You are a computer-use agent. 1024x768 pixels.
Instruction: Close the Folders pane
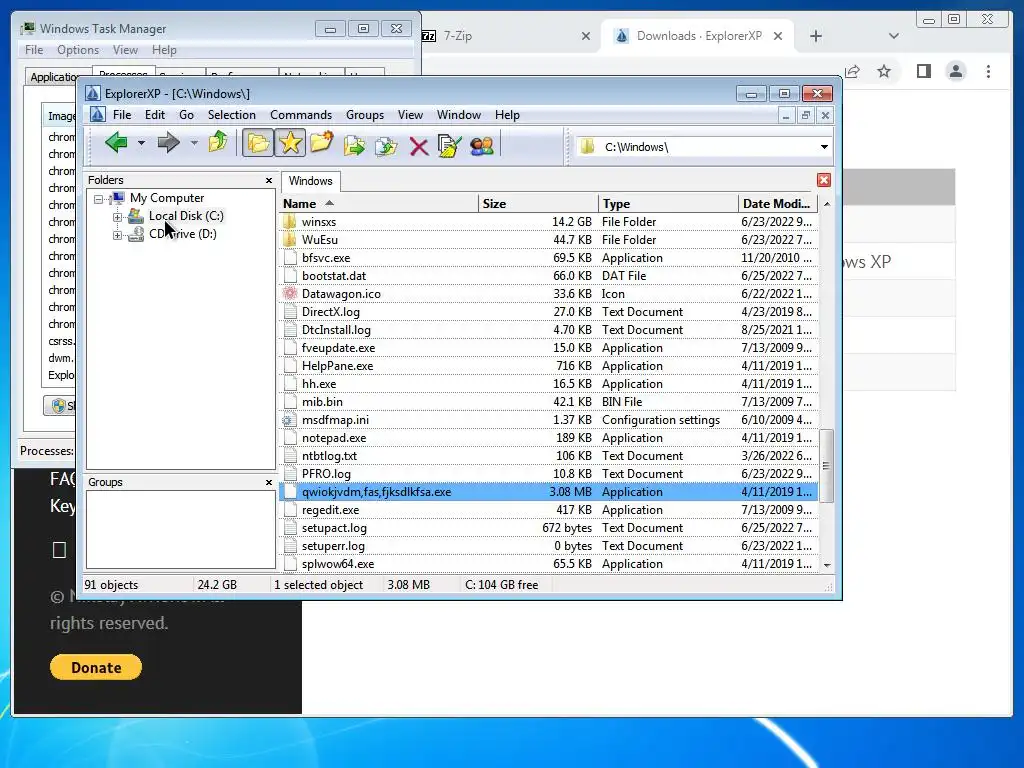(x=268, y=180)
